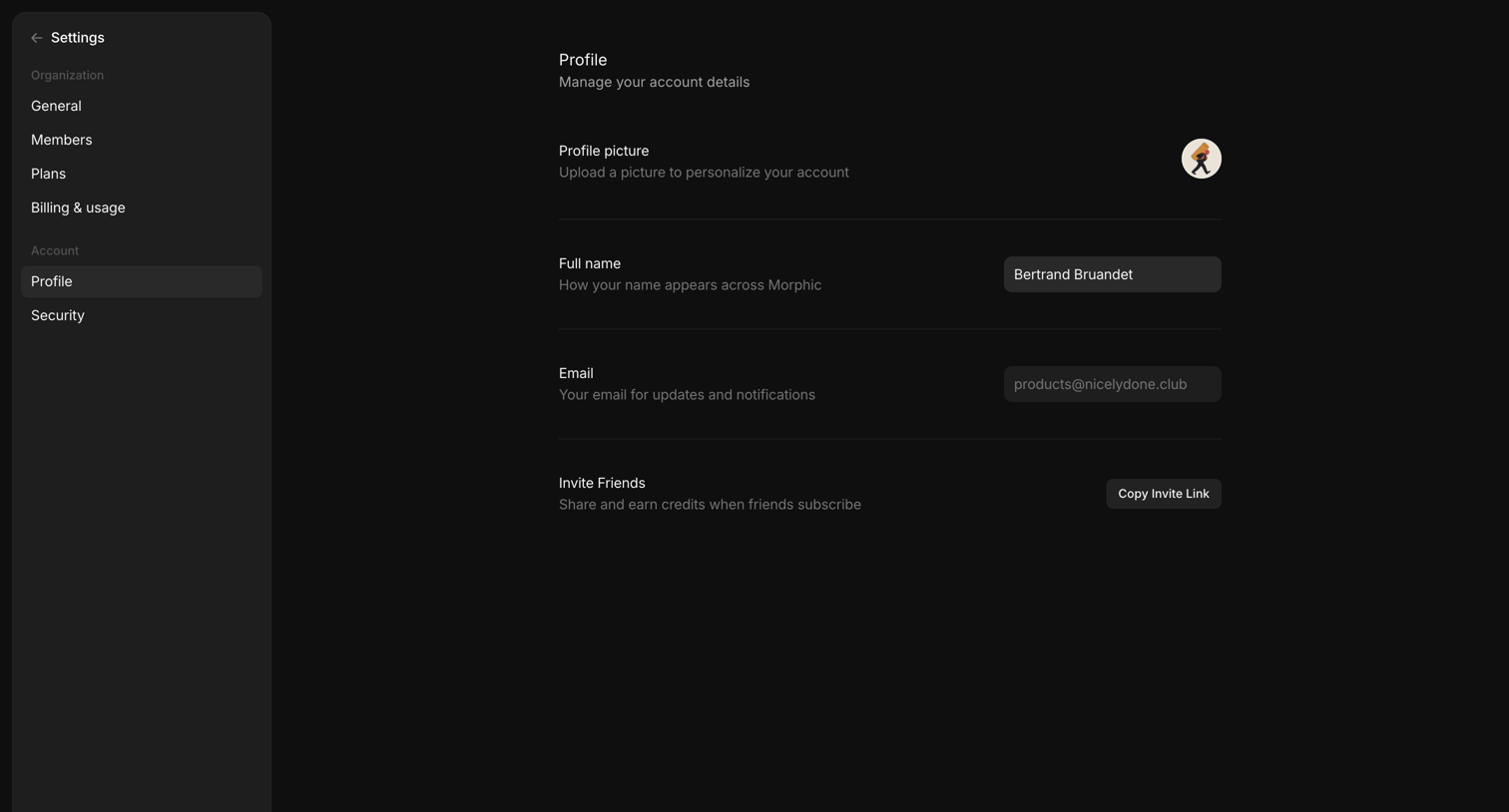Click the 'Invite Friends' label

pos(602,483)
